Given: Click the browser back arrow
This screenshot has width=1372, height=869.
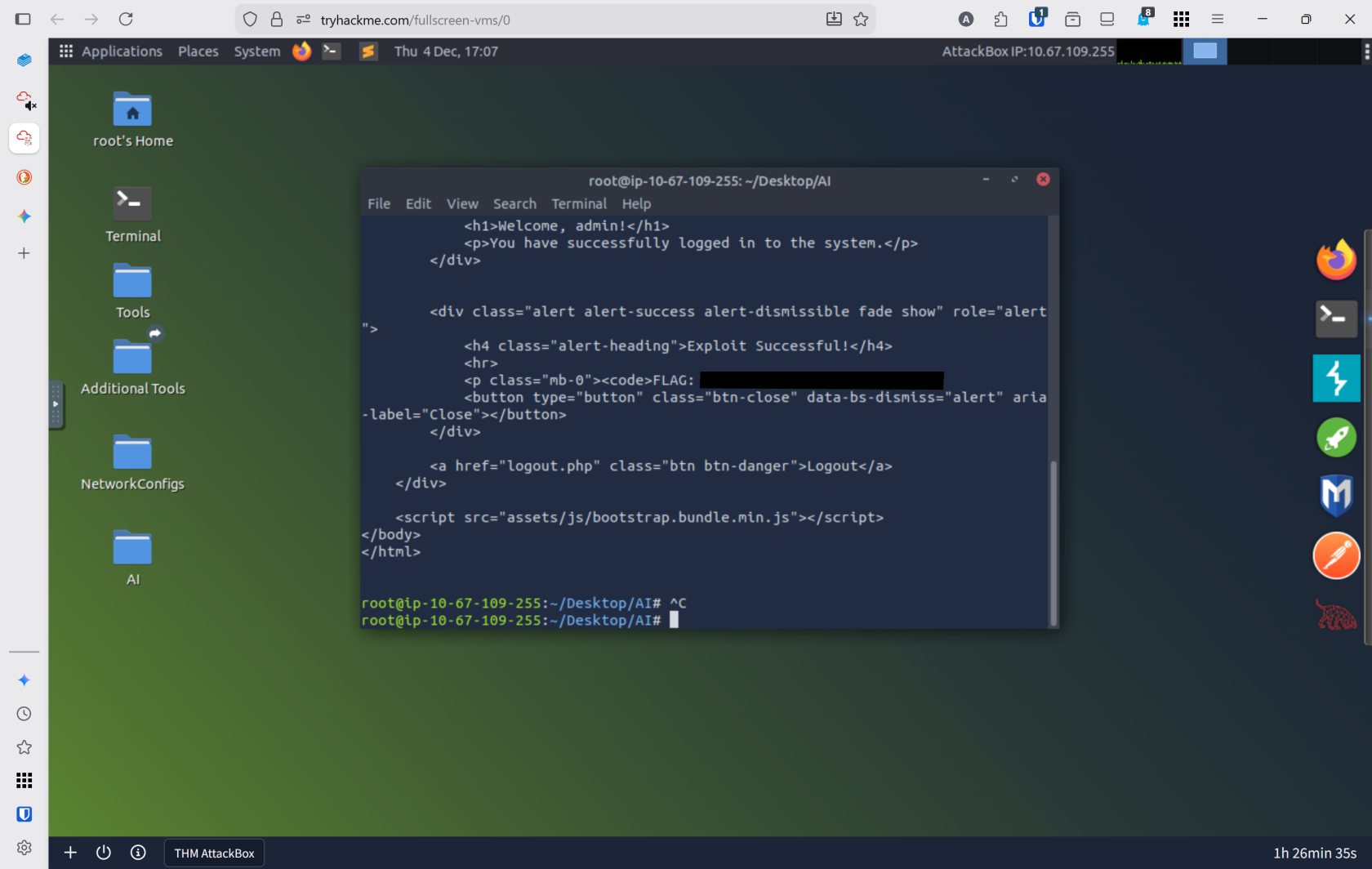Looking at the screenshot, I should pos(57,20).
